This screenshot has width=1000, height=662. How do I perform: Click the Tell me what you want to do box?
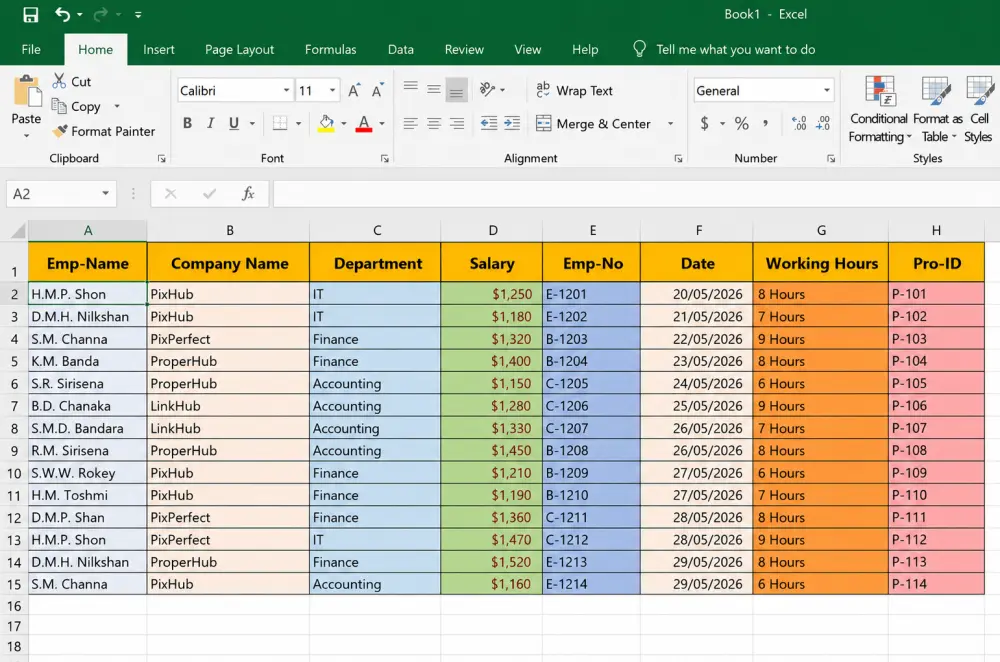coord(724,49)
